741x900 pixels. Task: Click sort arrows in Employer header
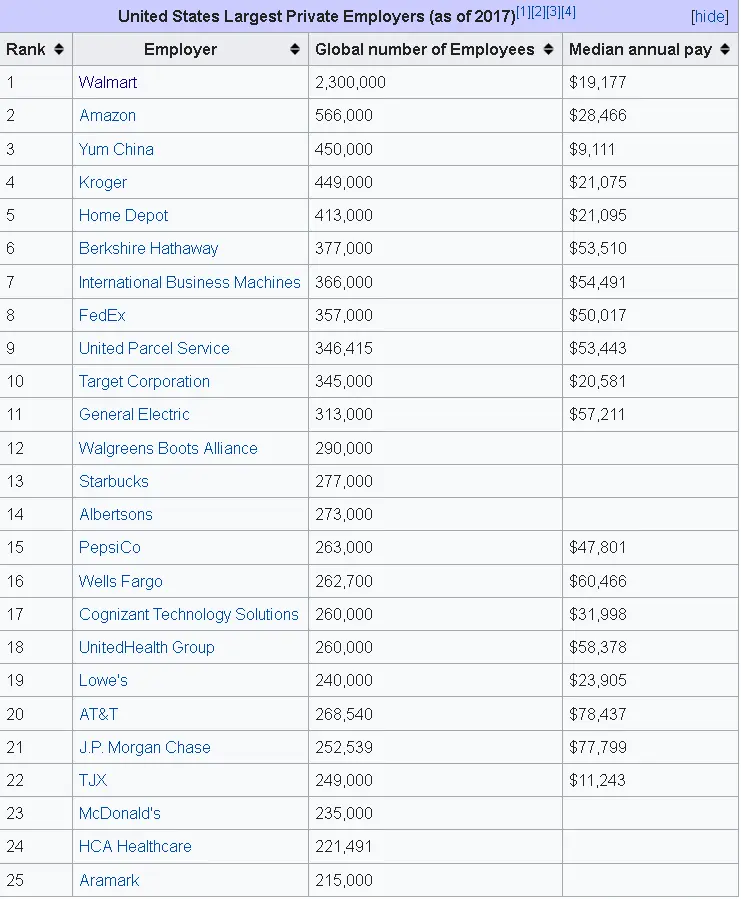tap(295, 50)
